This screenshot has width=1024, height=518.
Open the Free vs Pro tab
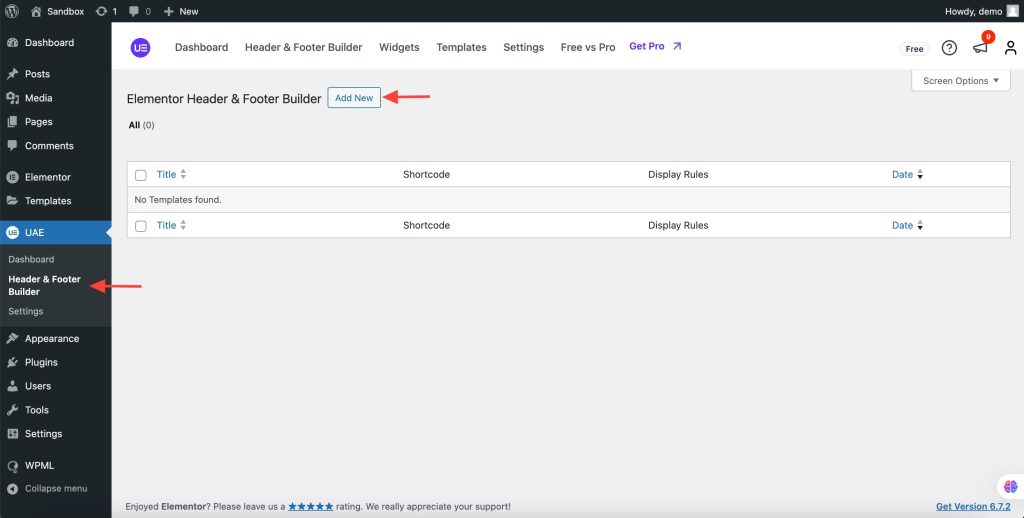[588, 47]
